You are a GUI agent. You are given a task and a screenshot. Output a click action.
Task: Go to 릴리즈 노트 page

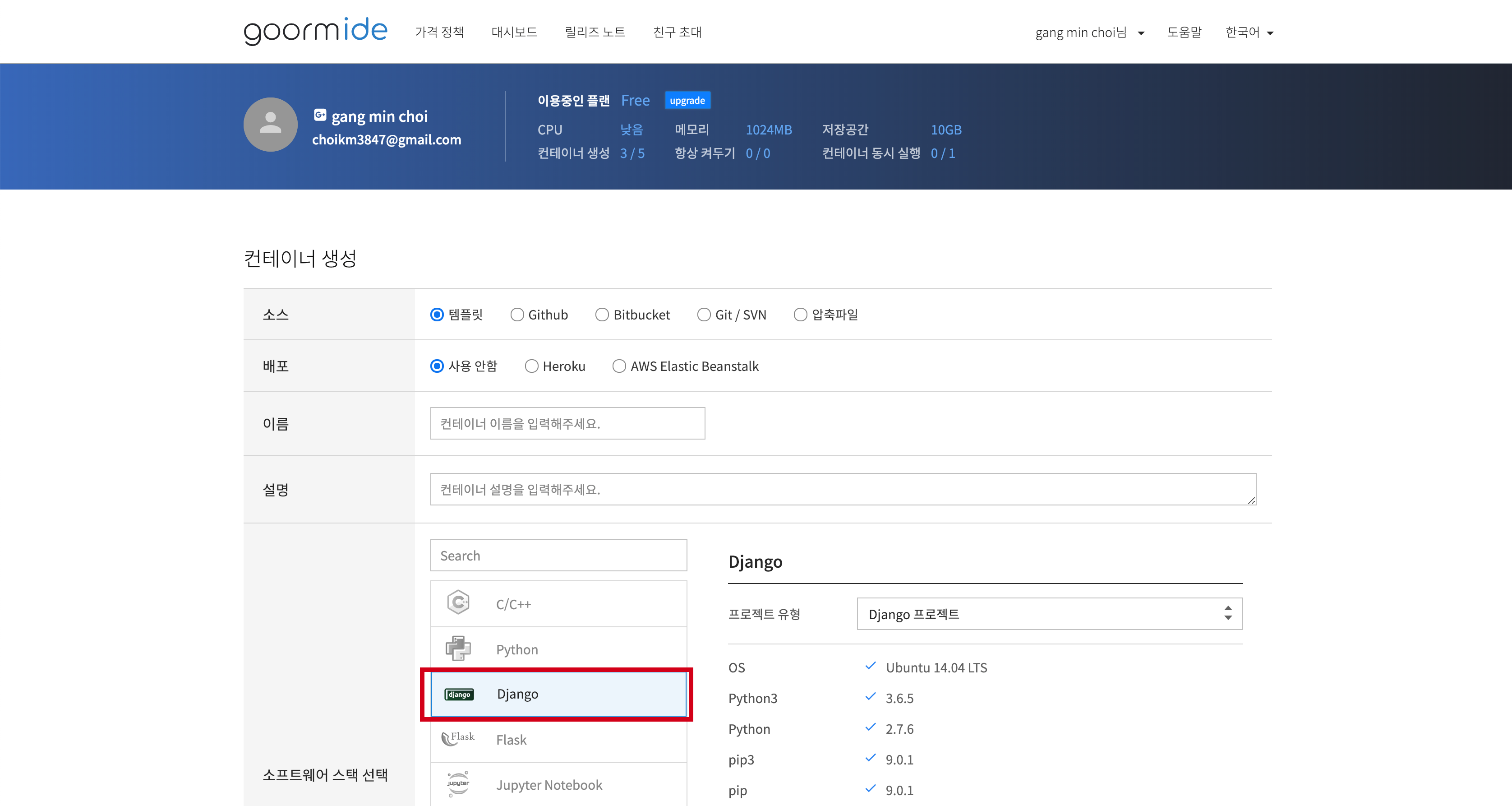click(x=595, y=32)
